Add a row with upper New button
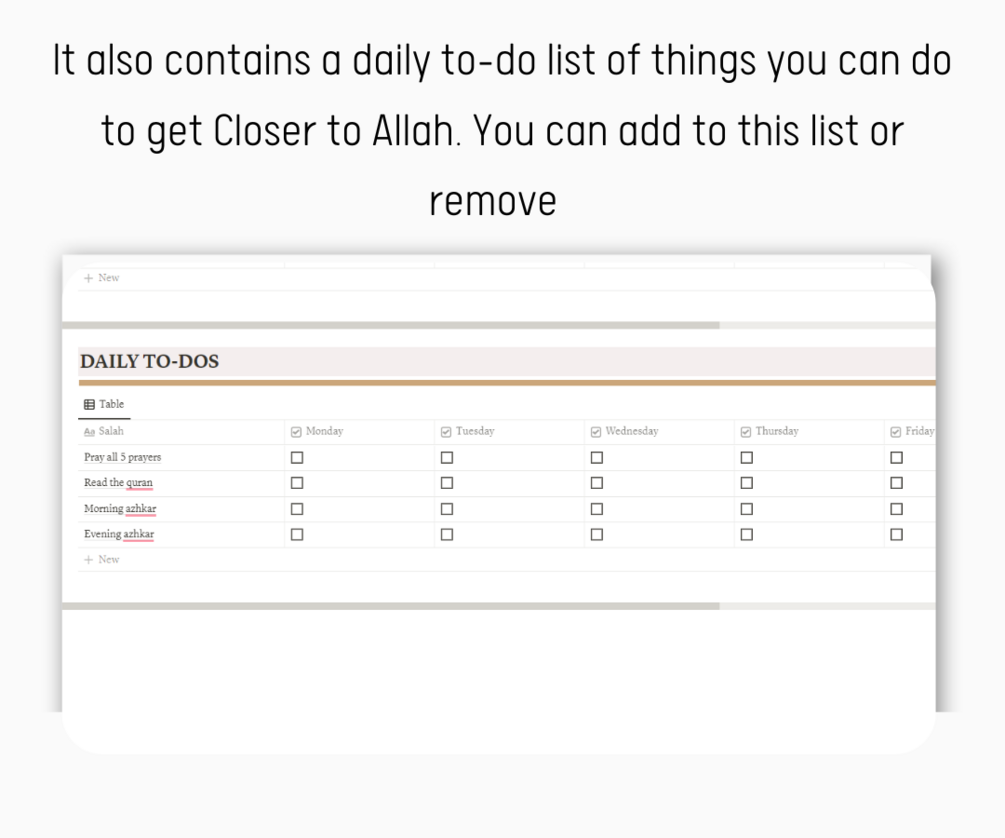 tap(102, 278)
